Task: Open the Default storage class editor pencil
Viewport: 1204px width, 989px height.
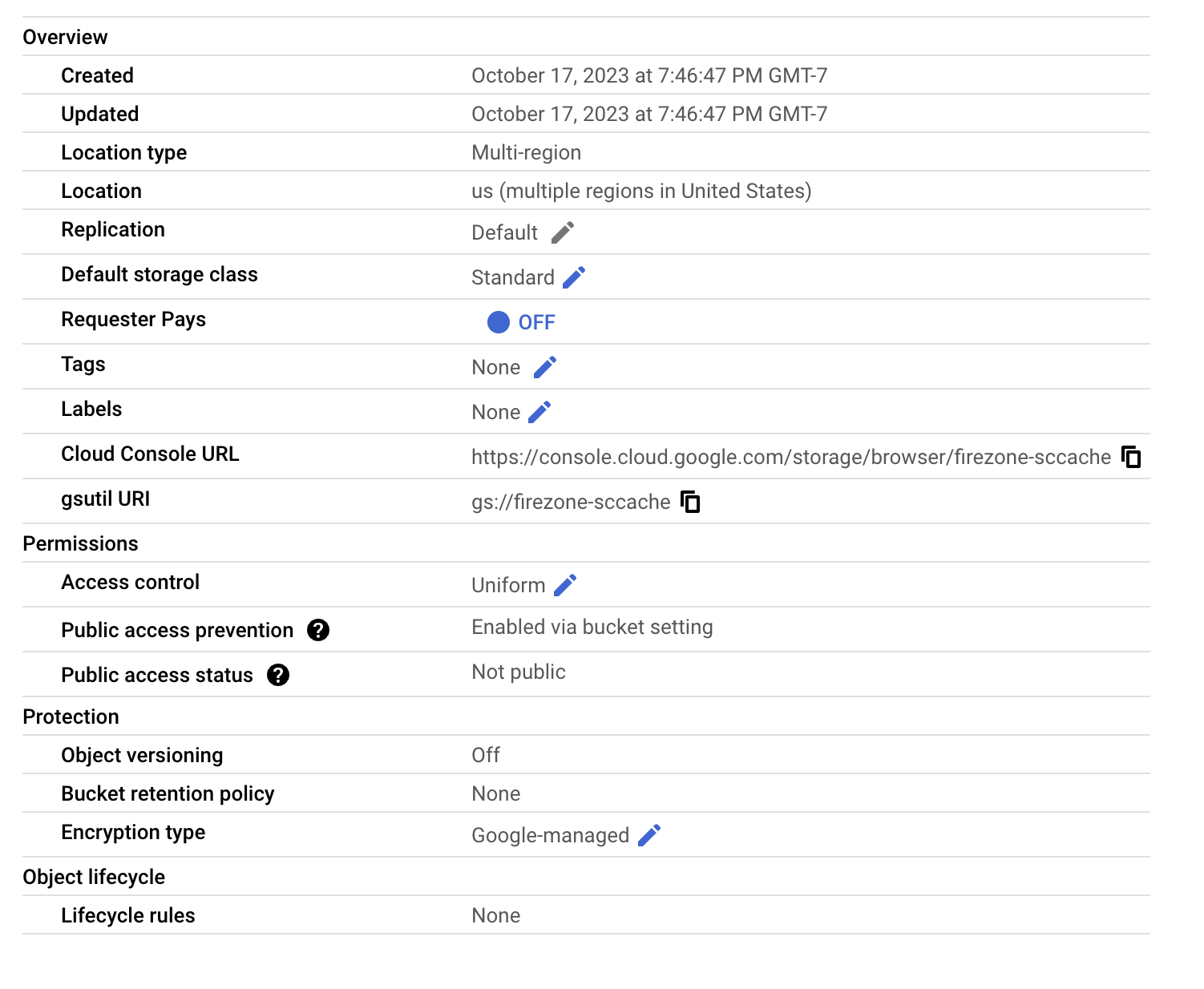Action: pos(574,277)
